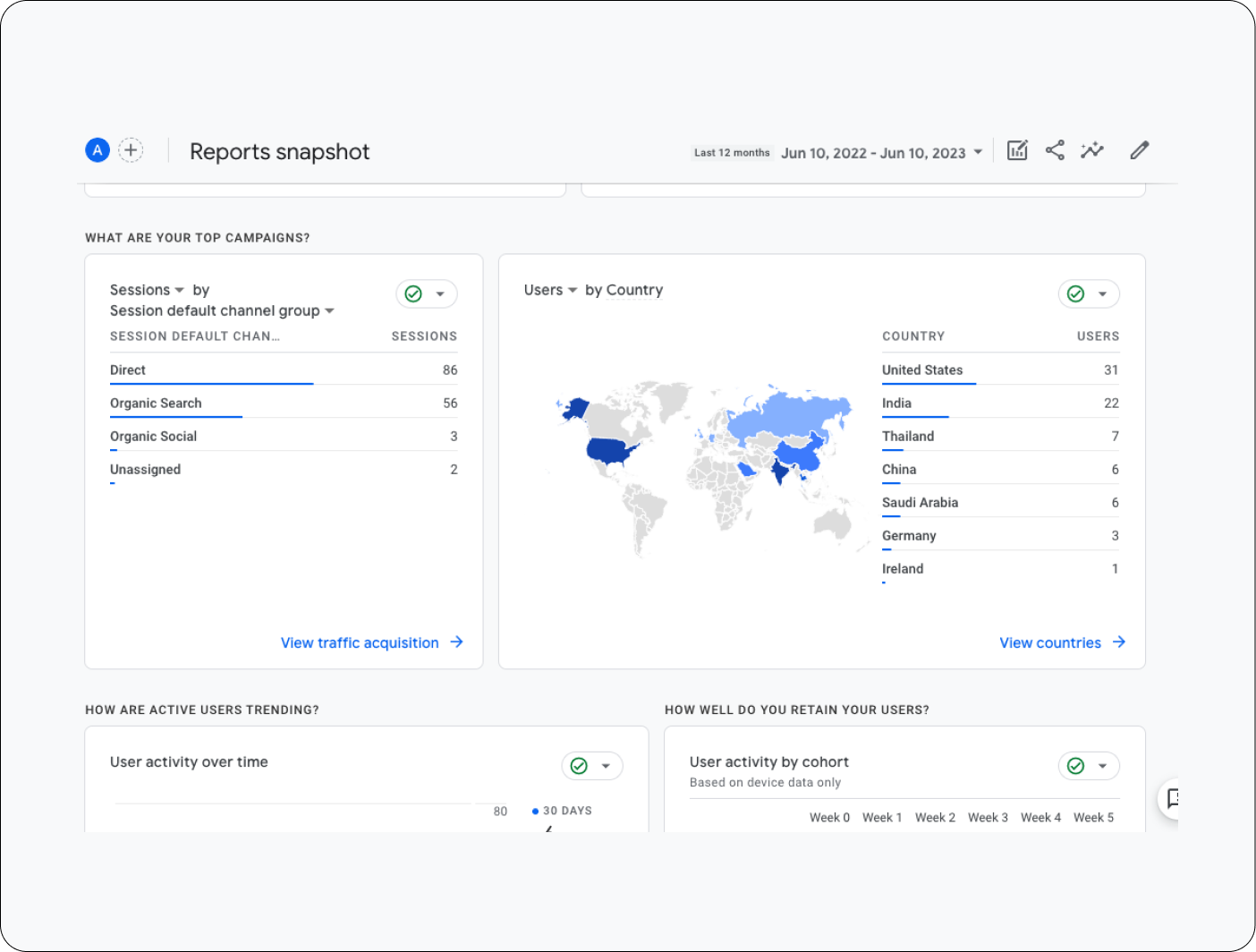This screenshot has width=1256, height=952.
Task: Select the Organic Search row
Action: click(284, 403)
